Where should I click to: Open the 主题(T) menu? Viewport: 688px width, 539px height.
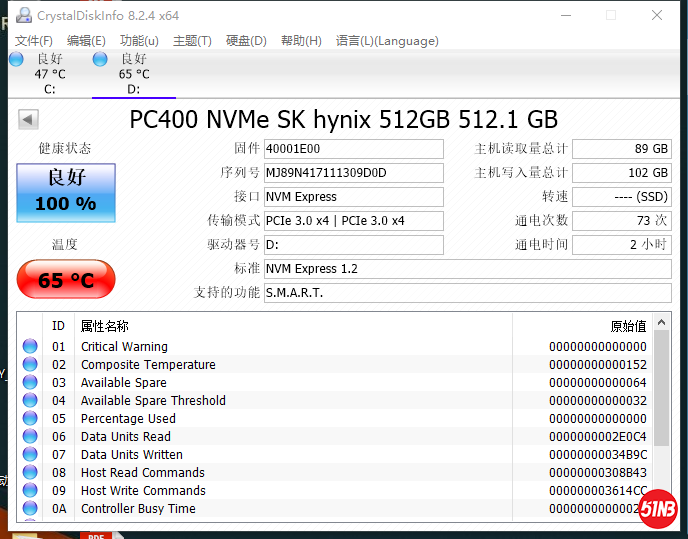point(192,41)
